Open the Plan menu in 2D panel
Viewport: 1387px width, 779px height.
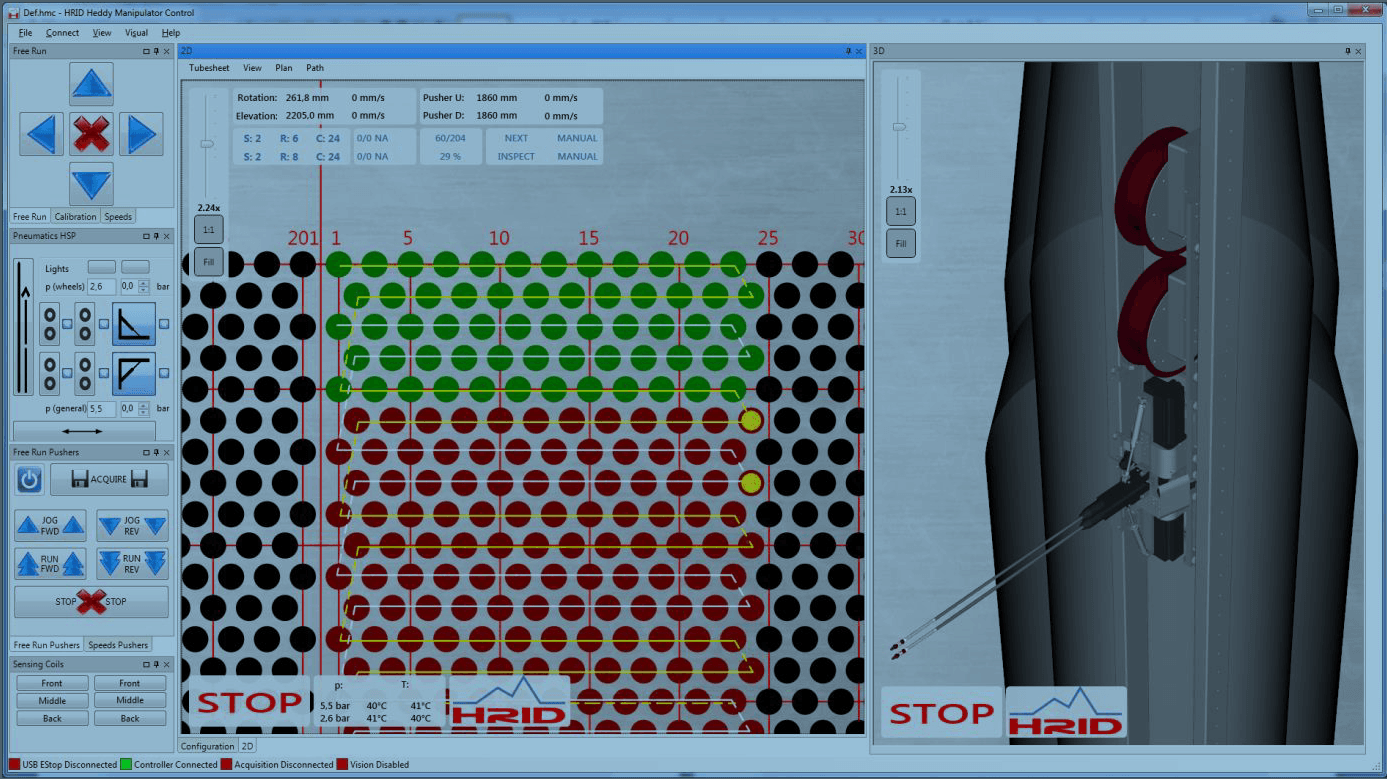click(x=284, y=68)
